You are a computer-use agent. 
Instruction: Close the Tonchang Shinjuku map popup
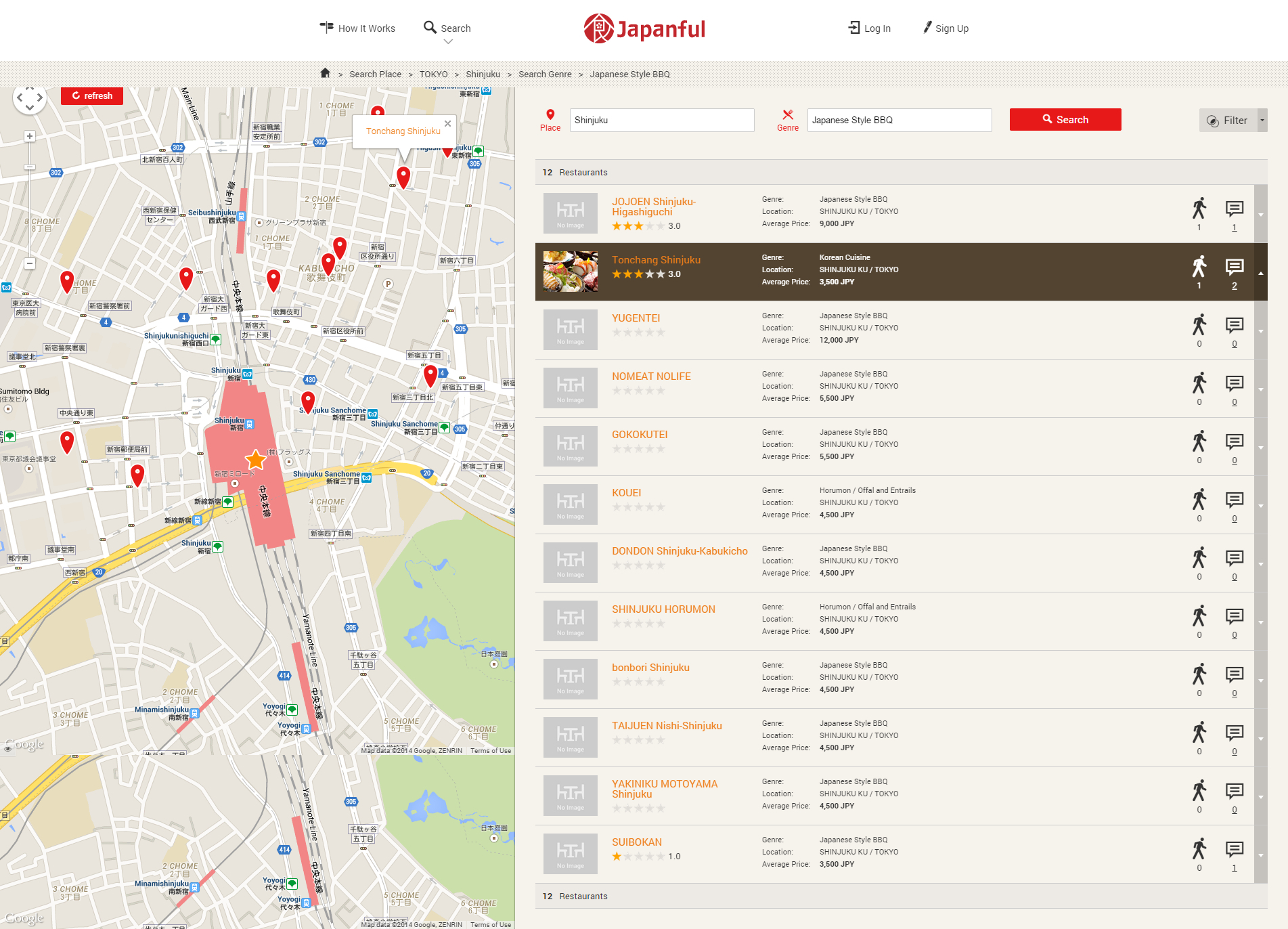point(447,123)
